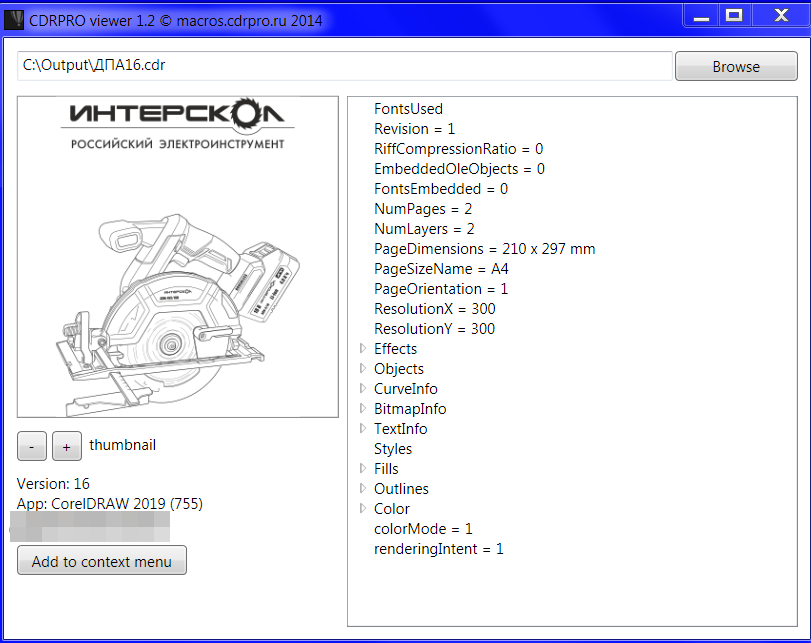The width and height of the screenshot is (811, 643).
Task: Increase thumbnail size with plus button
Action: pyautogui.click(x=67, y=446)
